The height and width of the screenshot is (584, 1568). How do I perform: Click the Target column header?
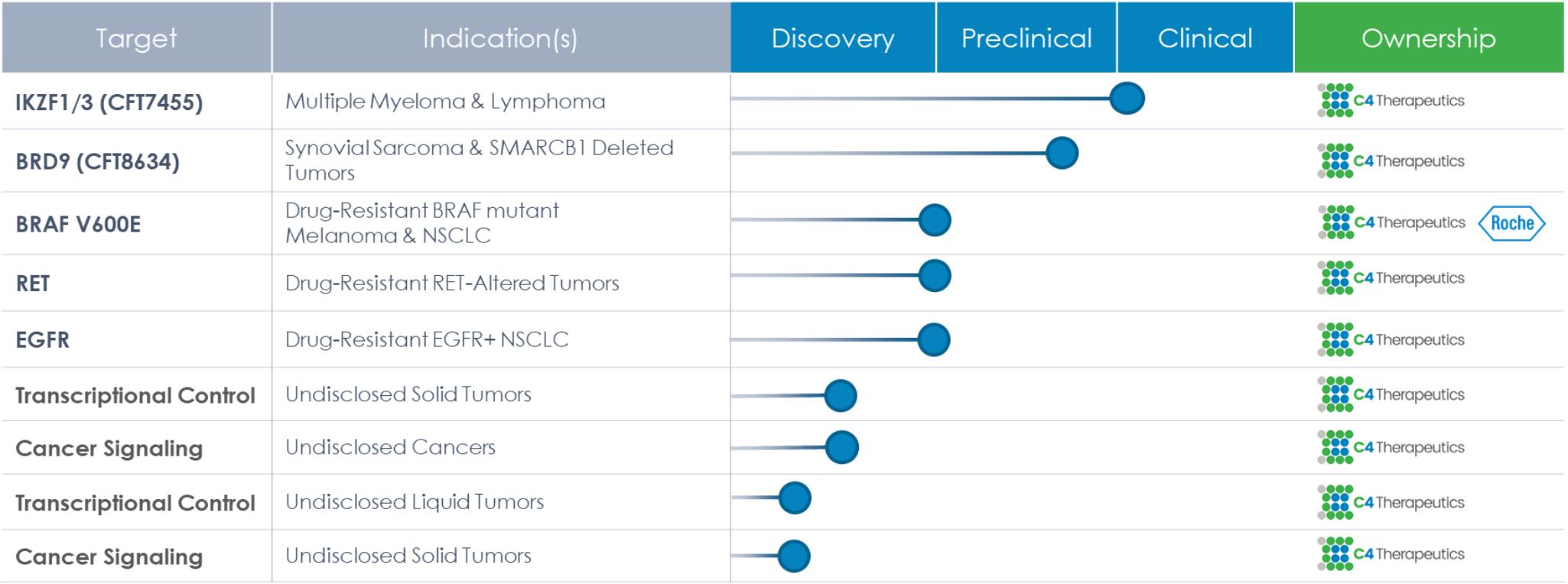click(136, 38)
